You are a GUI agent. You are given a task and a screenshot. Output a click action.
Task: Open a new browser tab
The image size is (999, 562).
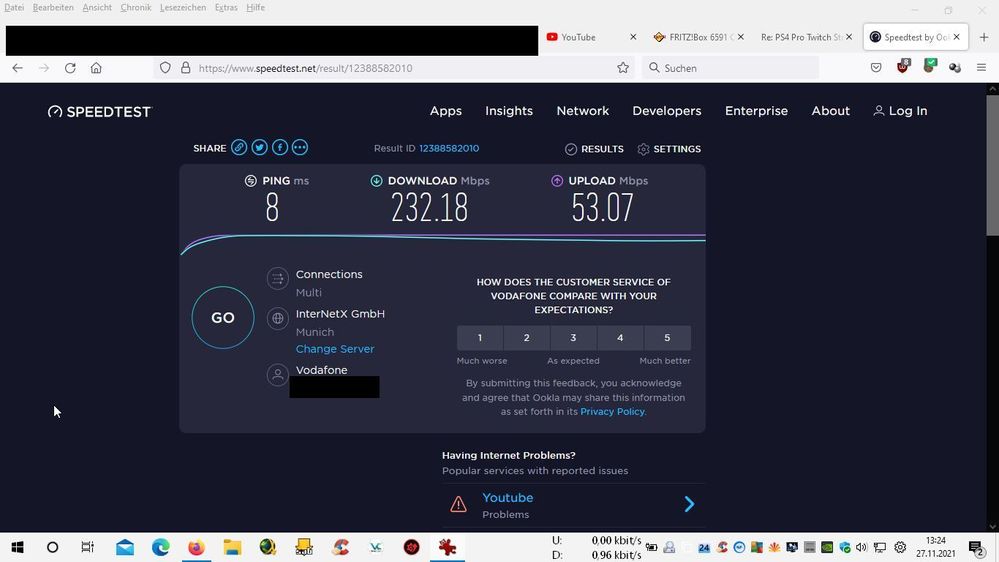984,37
